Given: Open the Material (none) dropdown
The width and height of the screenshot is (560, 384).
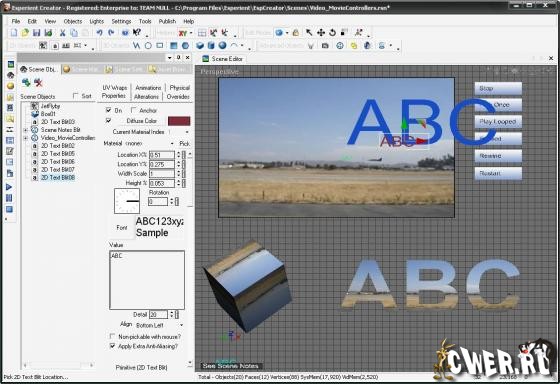Looking at the screenshot, I should [x=149, y=143].
